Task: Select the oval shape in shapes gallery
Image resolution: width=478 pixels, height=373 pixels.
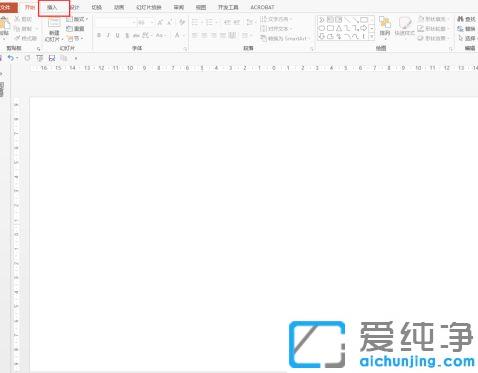Action: (x=322, y=28)
